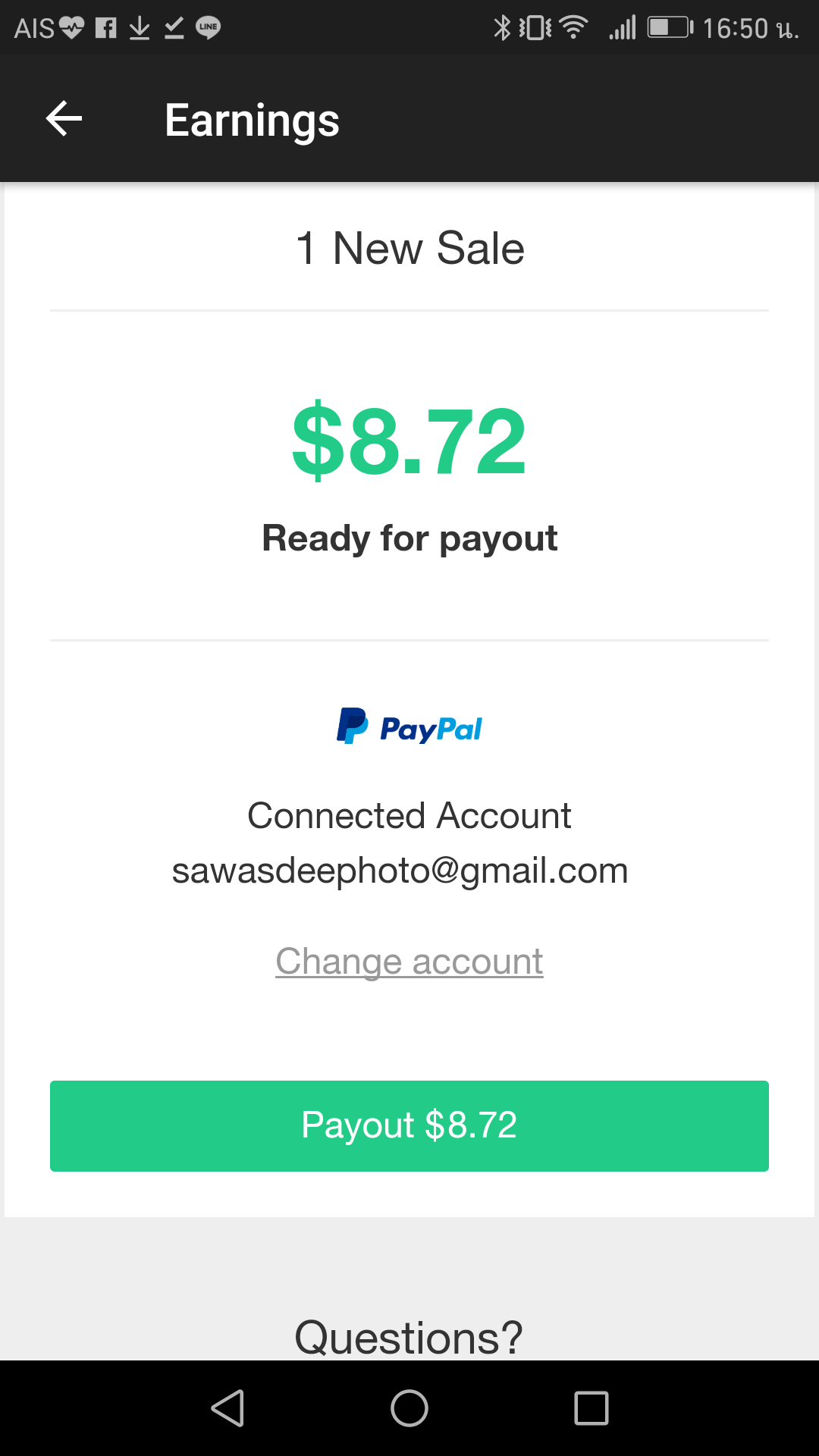Tap the back arrow beside Earnings
This screenshot has height=1456, width=819.
pos(64,119)
